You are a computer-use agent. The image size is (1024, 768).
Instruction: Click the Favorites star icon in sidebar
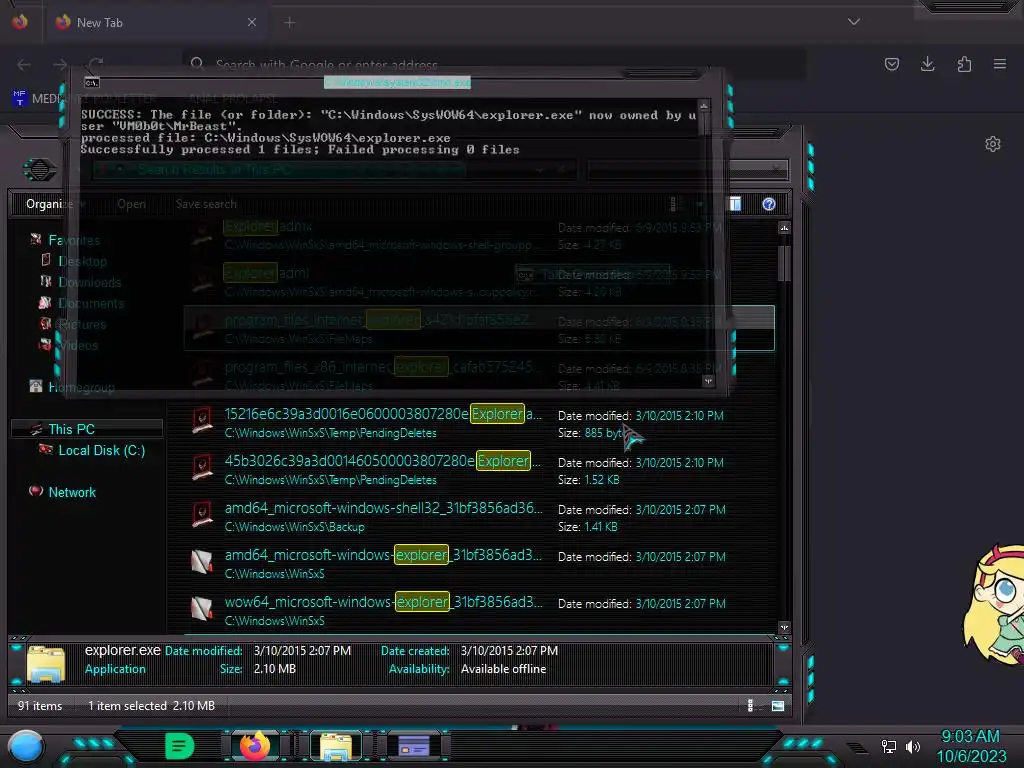[x=36, y=240]
